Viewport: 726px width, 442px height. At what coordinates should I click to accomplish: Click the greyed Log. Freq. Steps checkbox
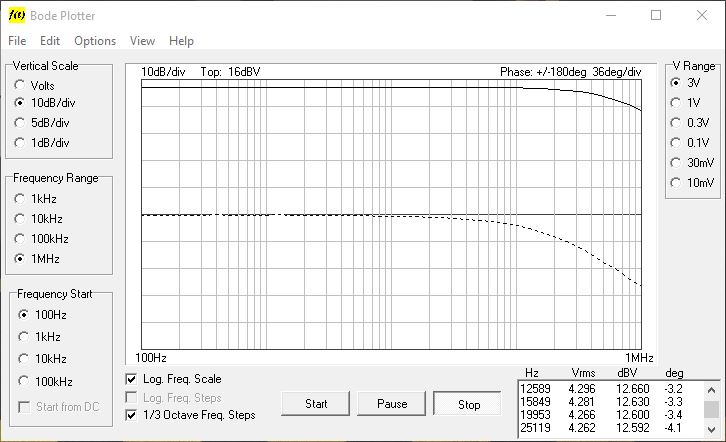click(x=131, y=398)
